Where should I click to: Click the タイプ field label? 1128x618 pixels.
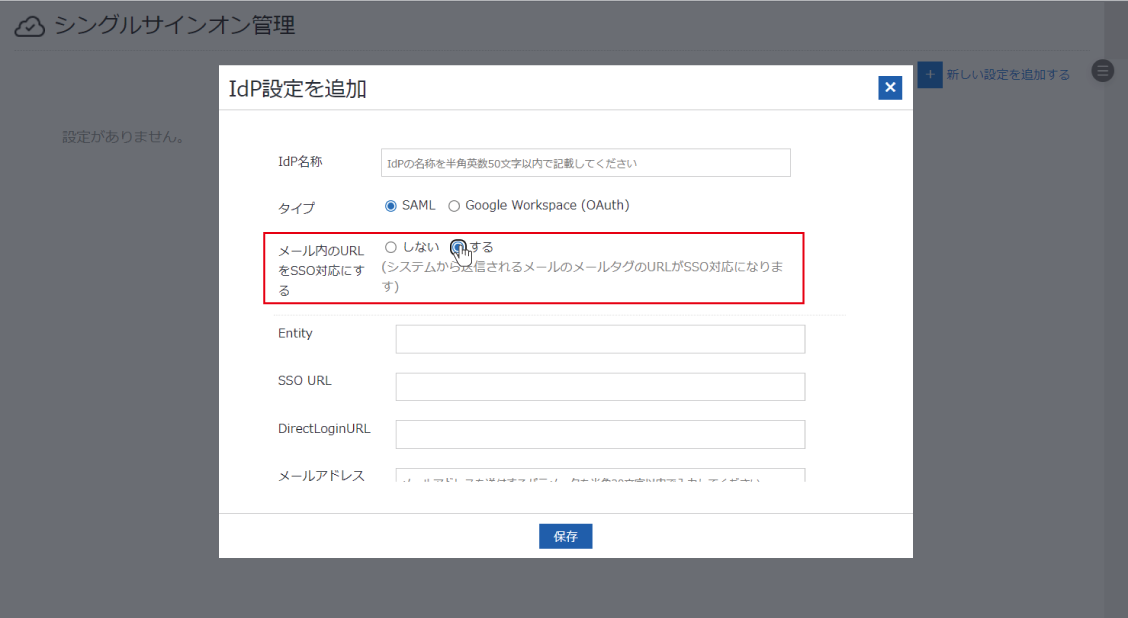coord(296,208)
